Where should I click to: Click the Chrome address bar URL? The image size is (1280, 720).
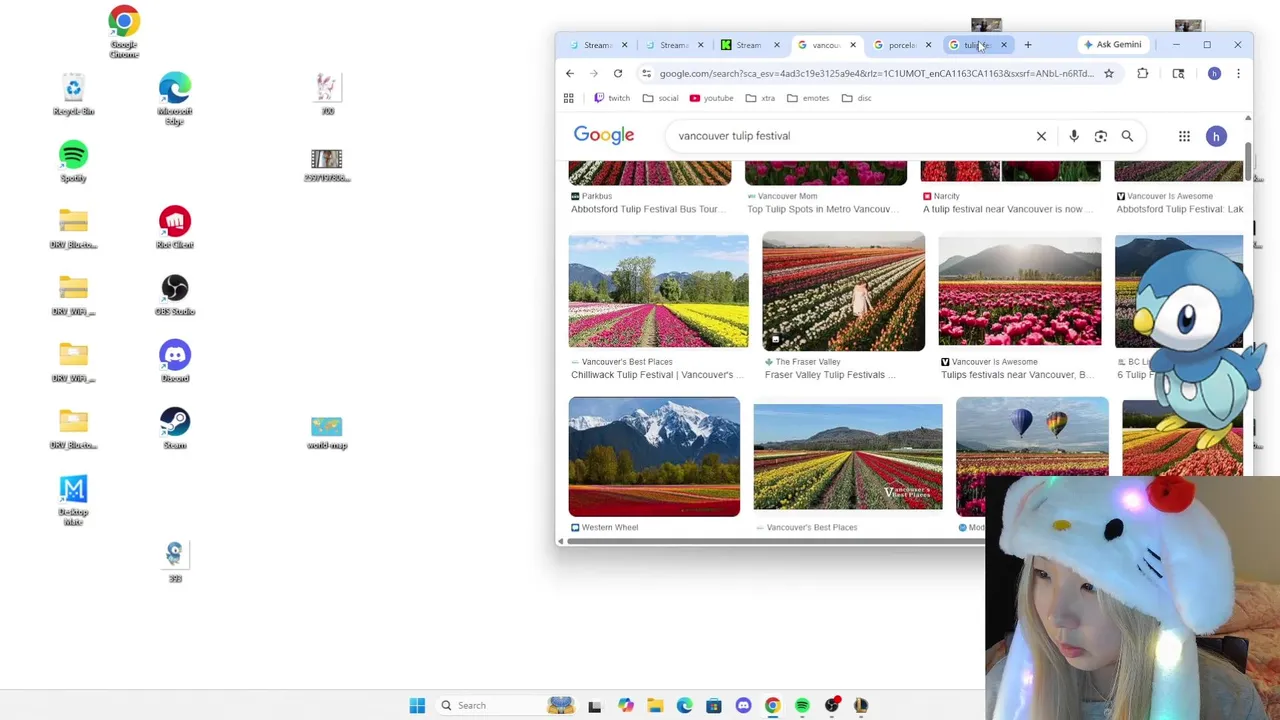click(x=876, y=73)
